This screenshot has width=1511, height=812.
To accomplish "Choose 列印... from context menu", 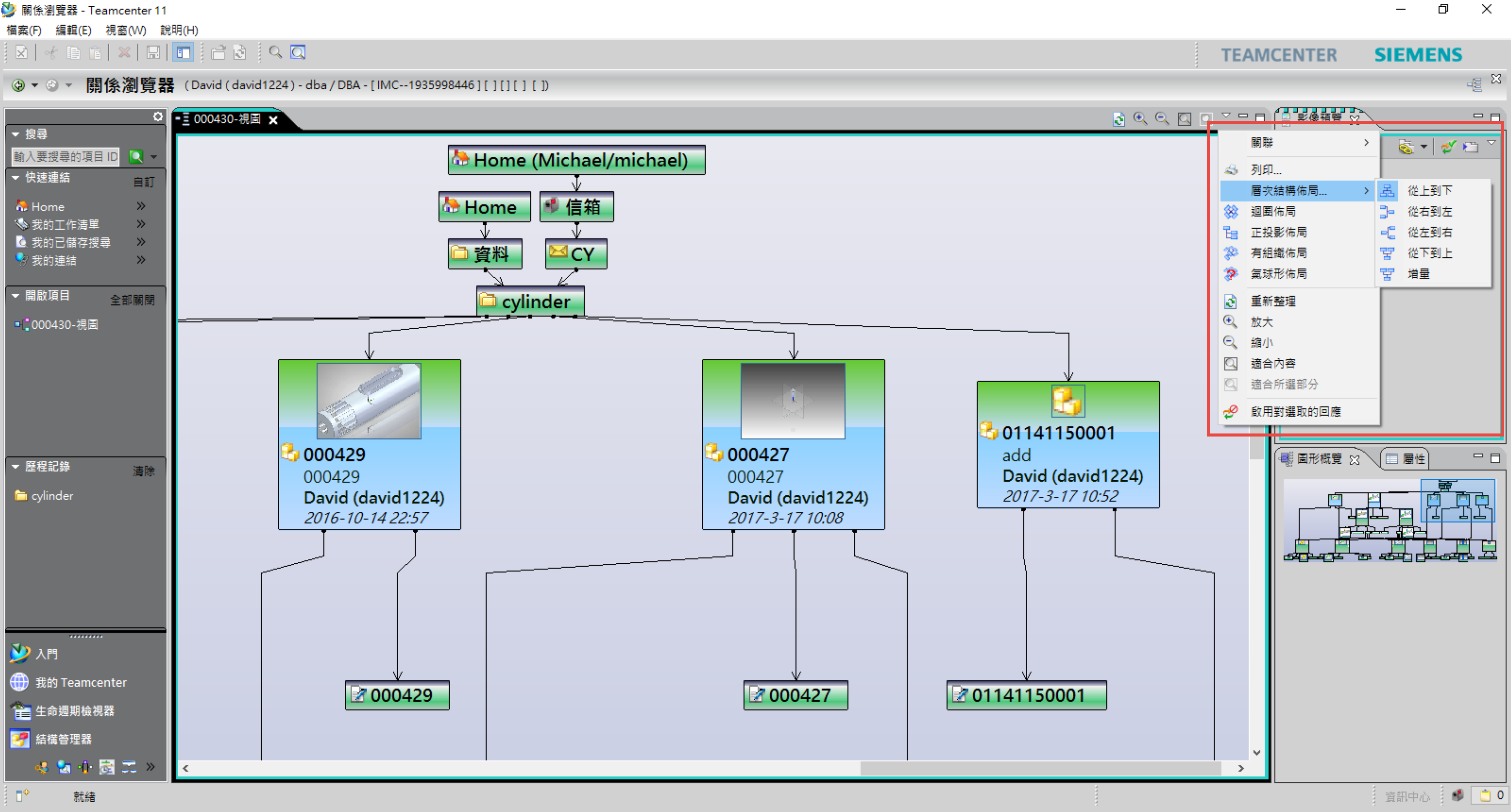I will pyautogui.click(x=1299, y=170).
